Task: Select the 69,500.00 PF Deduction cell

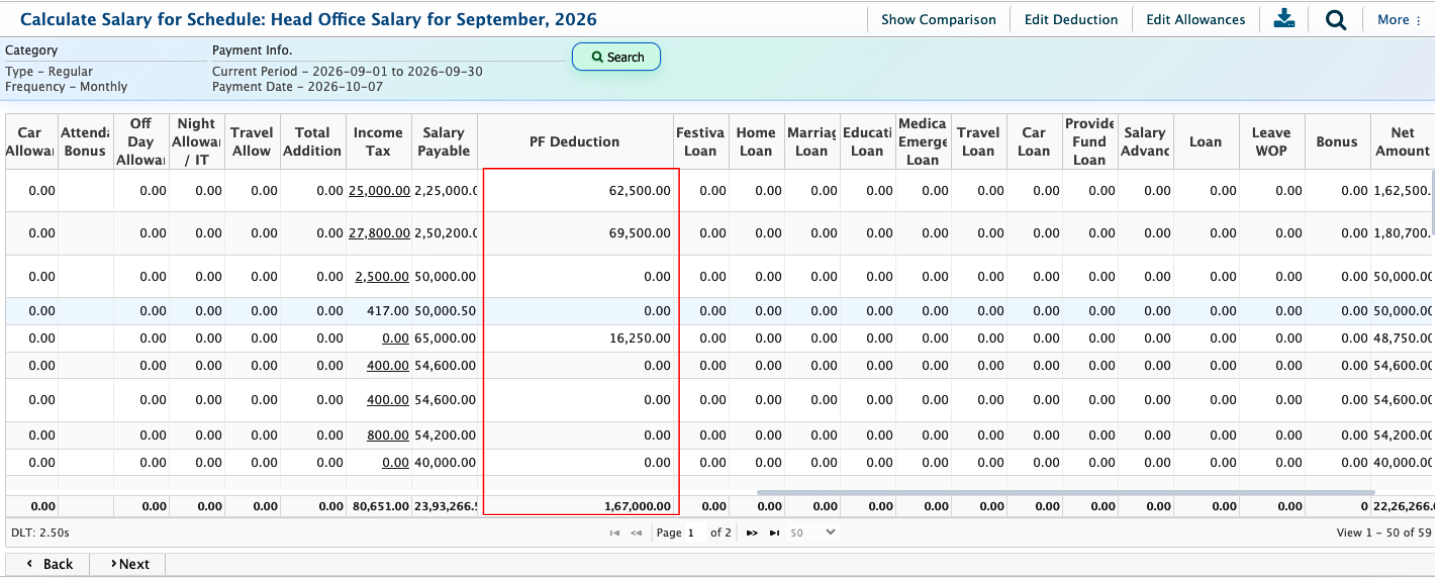Action: (x=575, y=233)
